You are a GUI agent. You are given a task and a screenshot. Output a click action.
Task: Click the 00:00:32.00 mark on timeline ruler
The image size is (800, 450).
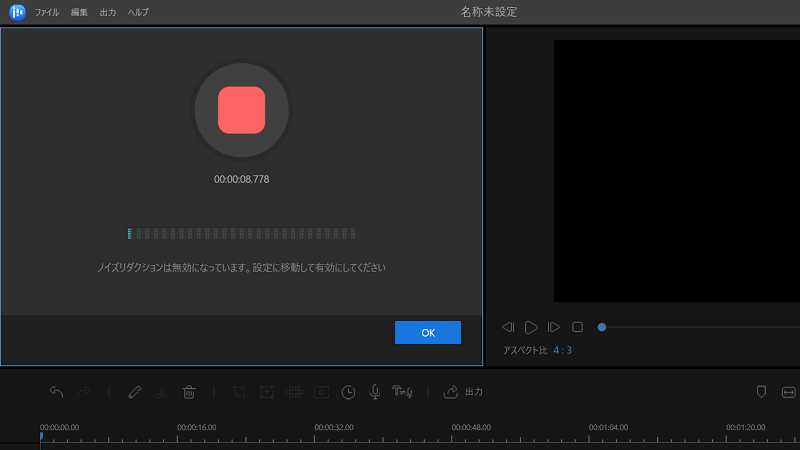coord(334,428)
